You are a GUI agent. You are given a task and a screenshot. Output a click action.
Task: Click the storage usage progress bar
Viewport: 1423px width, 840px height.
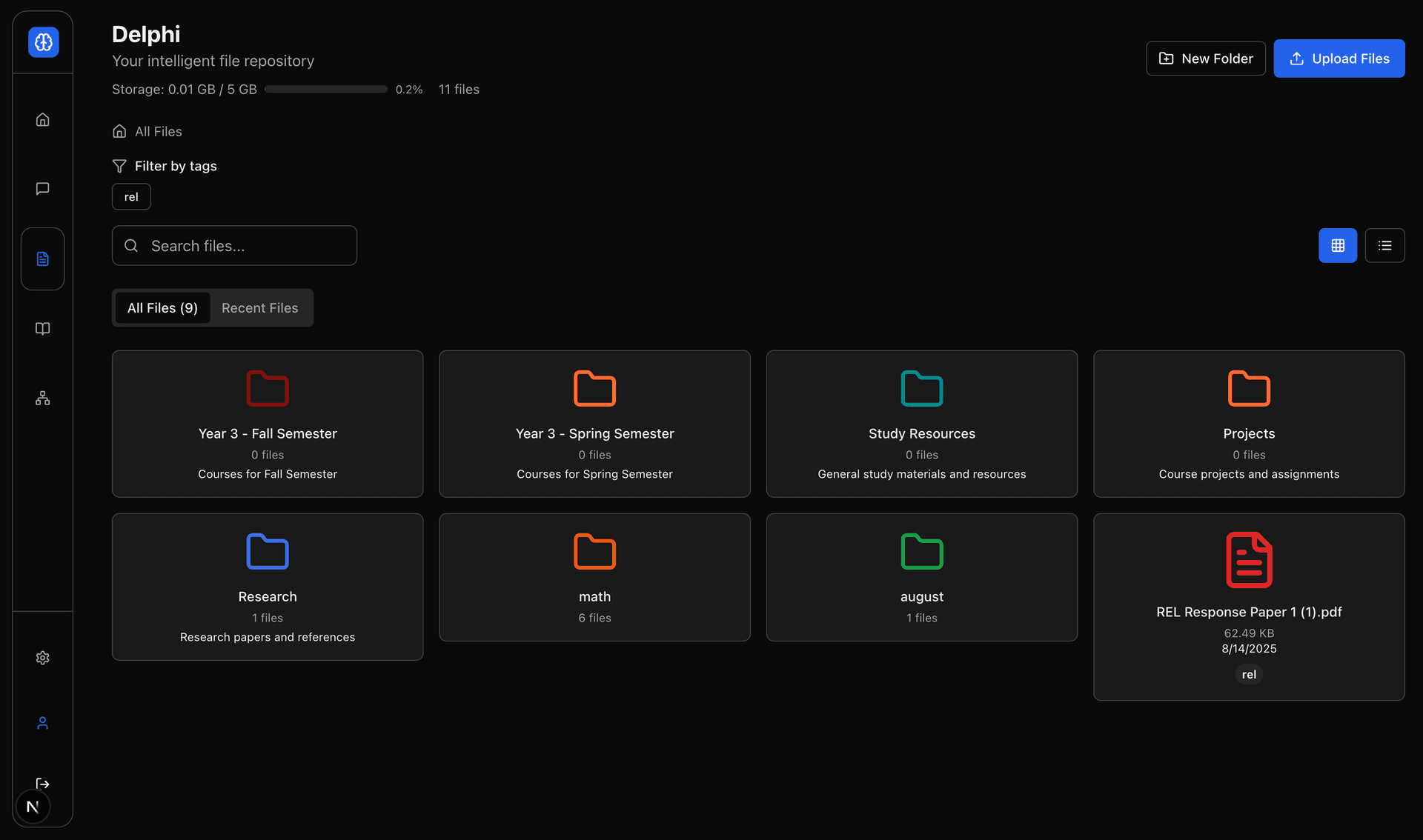coord(325,90)
